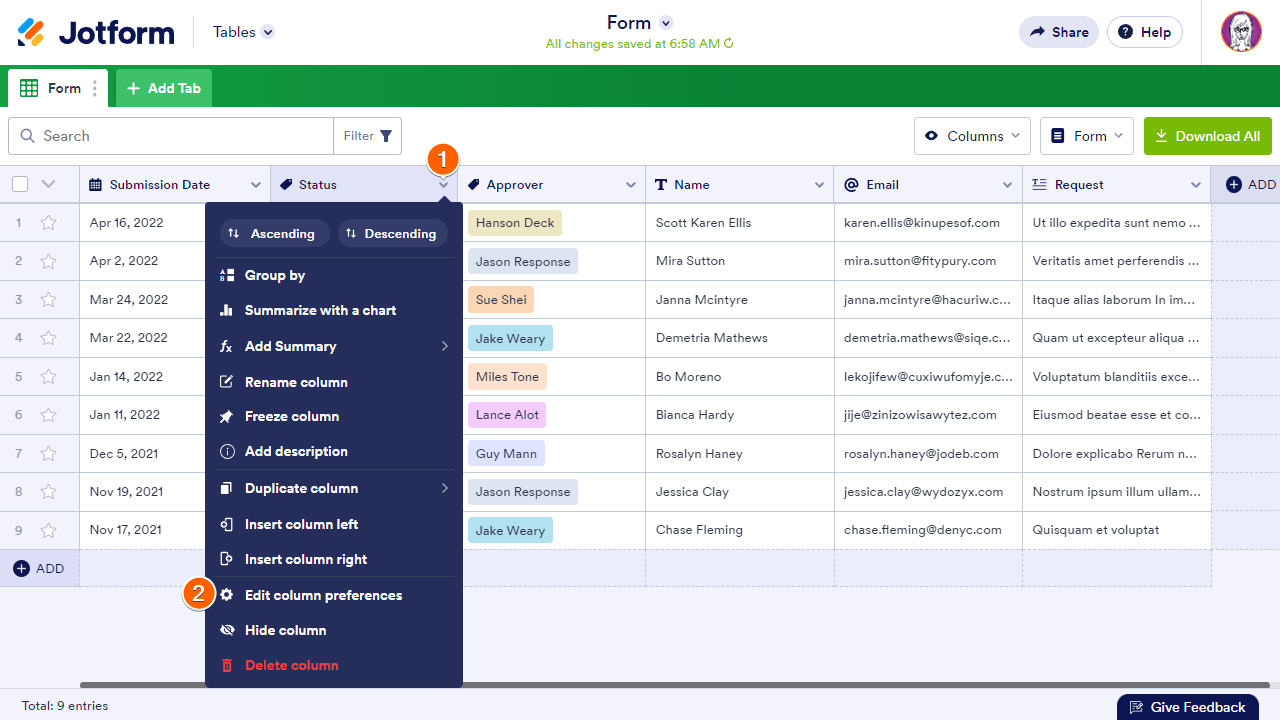Open the Add Summary submenu

click(x=334, y=346)
